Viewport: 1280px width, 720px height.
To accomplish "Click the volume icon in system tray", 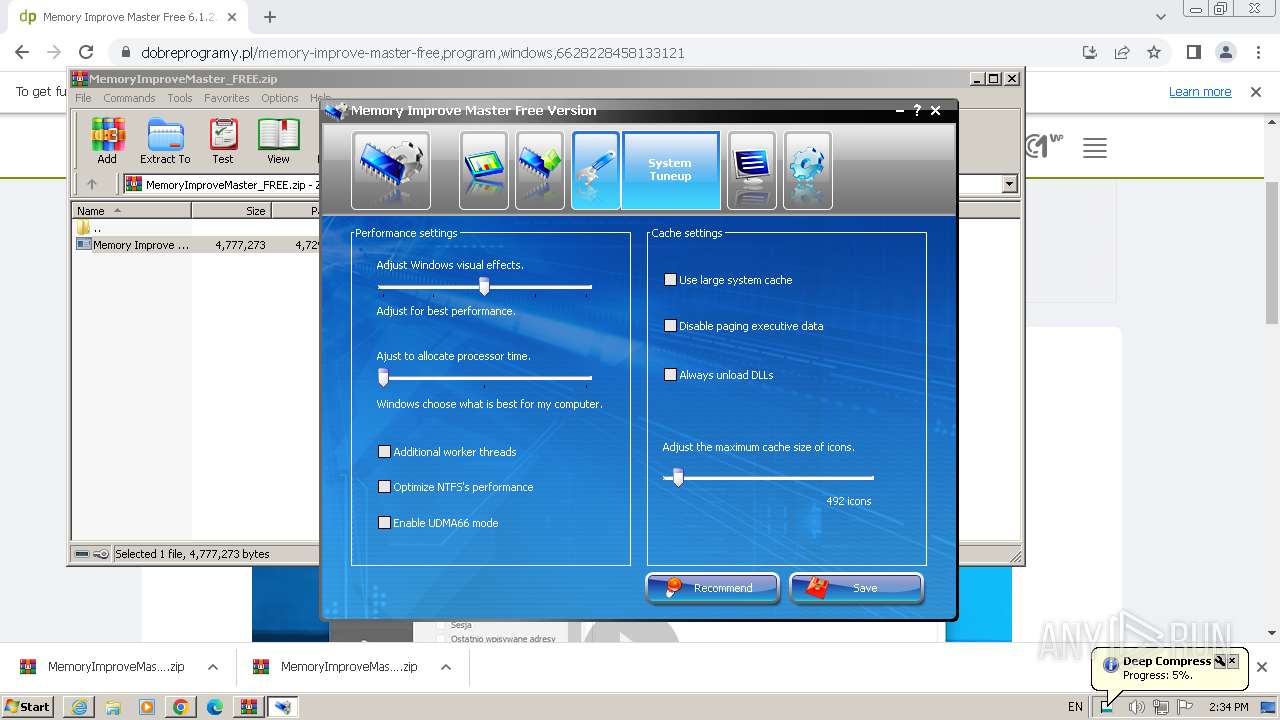I will (x=1136, y=707).
